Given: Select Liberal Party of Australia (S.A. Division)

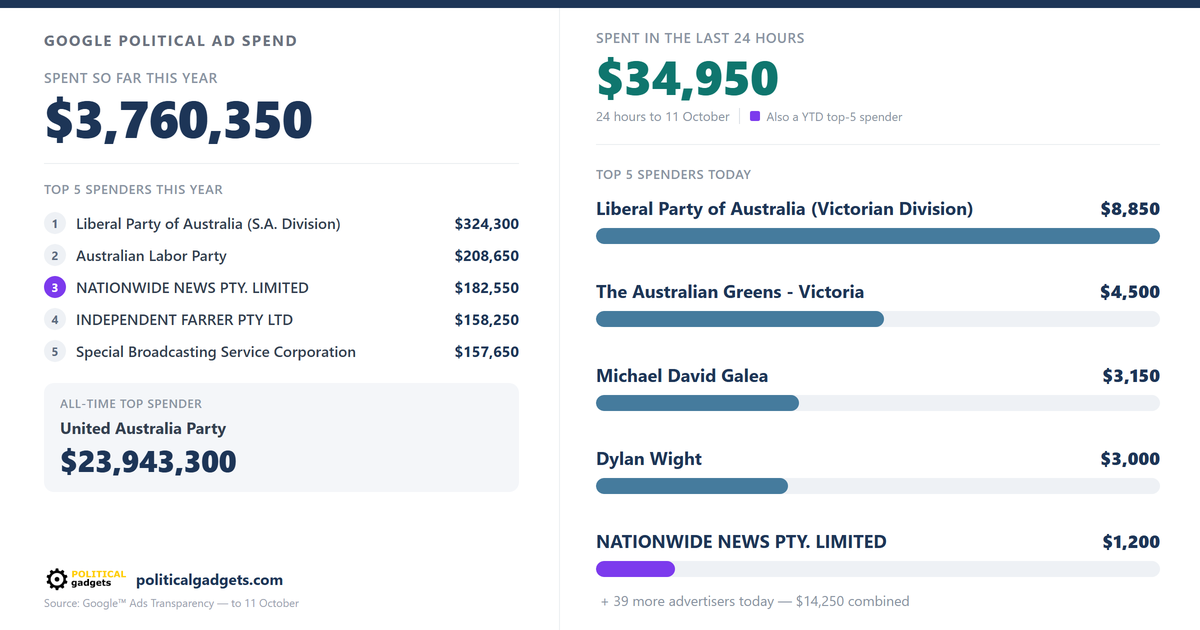Looking at the screenshot, I should 208,224.
